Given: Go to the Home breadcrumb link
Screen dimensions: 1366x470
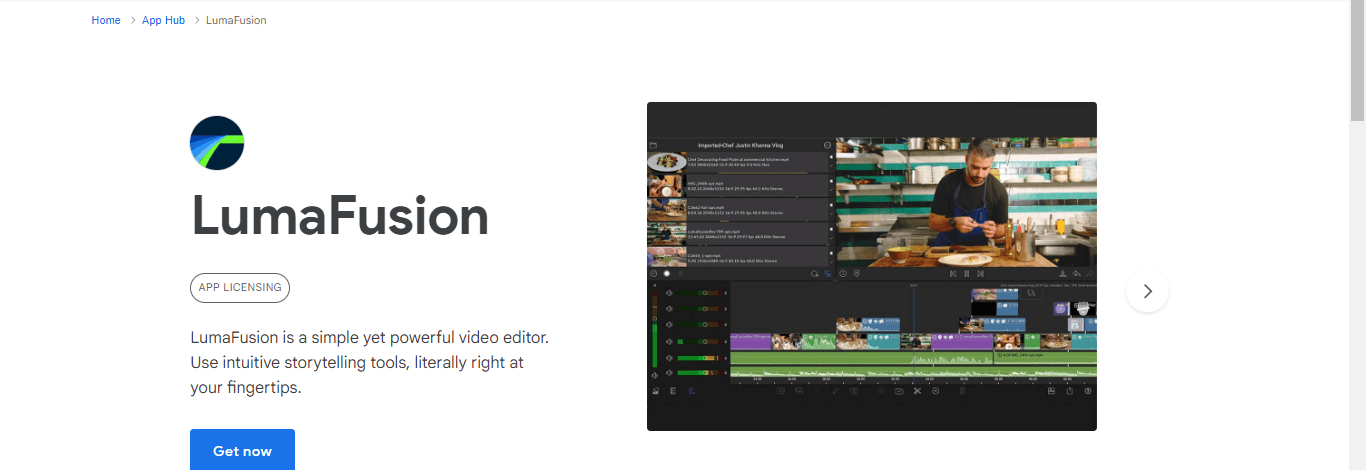Looking at the screenshot, I should [106, 20].
